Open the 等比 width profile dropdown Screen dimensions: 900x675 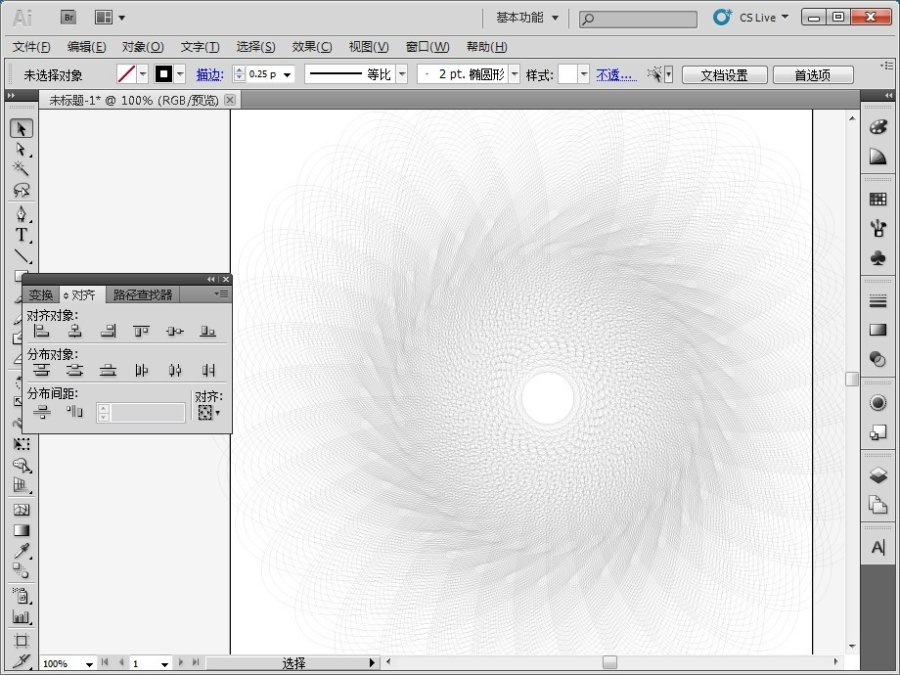[x=402, y=74]
